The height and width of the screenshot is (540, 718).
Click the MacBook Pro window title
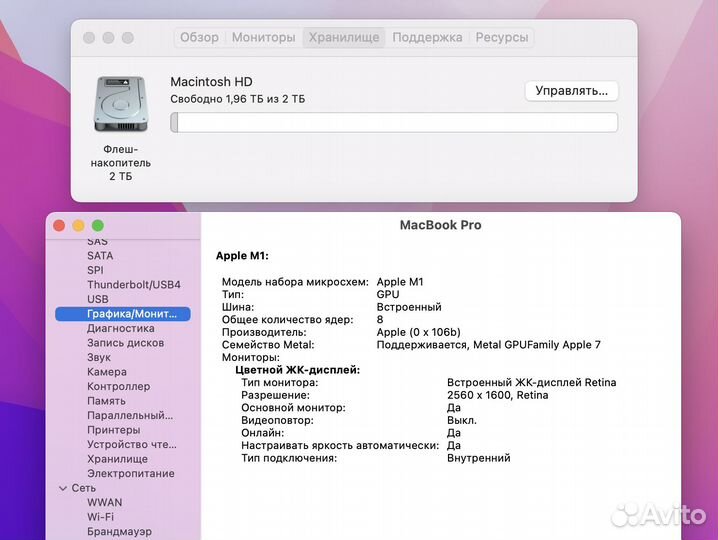pyautogui.click(x=441, y=225)
